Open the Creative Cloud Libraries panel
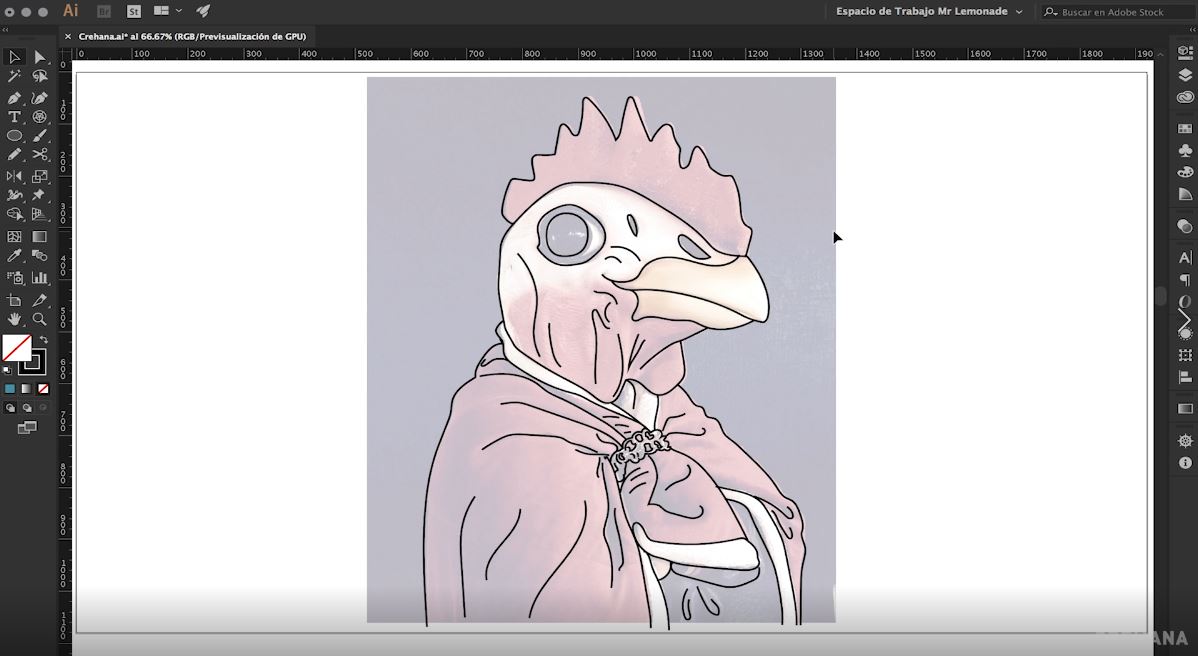This screenshot has height=656, width=1198. (1185, 98)
